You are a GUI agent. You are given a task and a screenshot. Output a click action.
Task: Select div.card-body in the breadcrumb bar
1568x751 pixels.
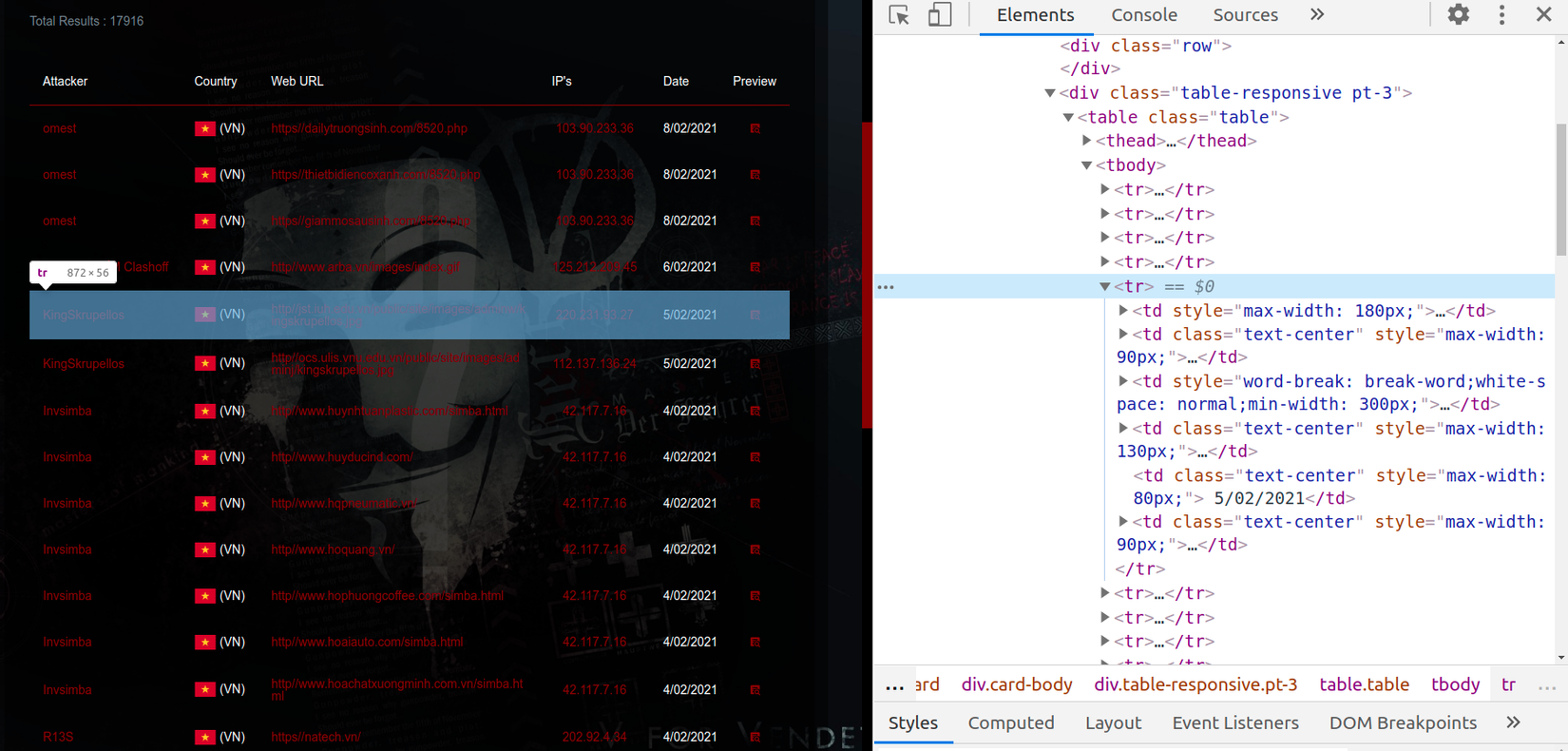[x=1017, y=684]
